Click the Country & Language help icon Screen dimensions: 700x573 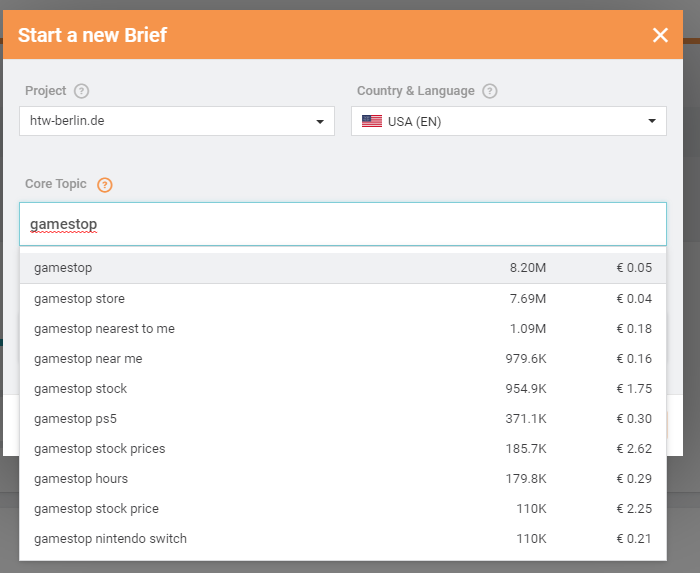pos(490,91)
